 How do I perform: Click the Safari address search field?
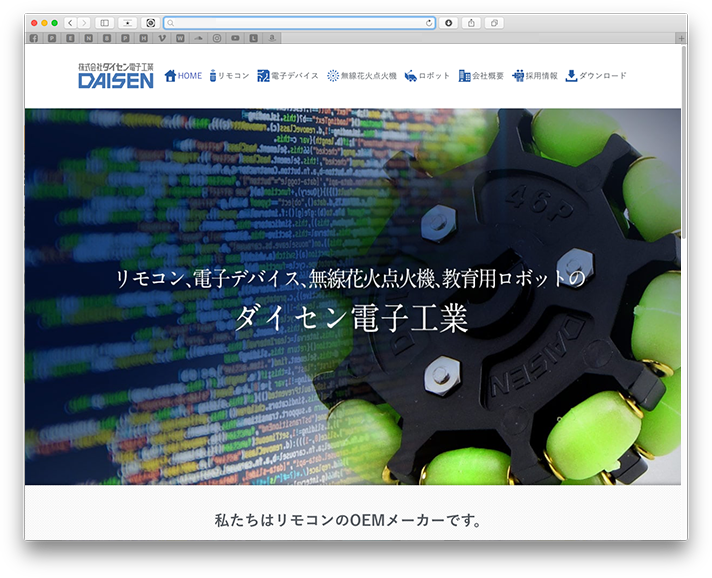point(300,23)
